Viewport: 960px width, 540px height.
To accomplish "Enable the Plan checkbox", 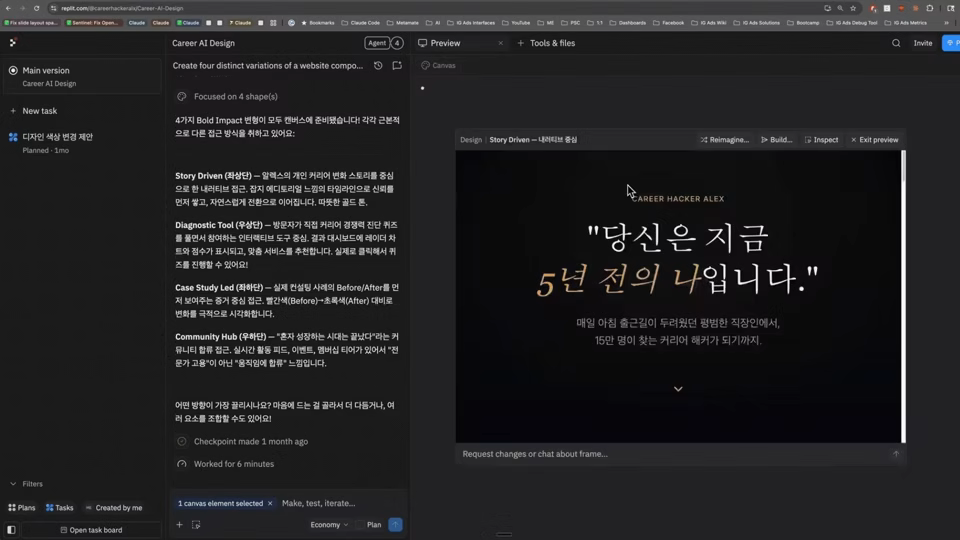I will pos(360,525).
